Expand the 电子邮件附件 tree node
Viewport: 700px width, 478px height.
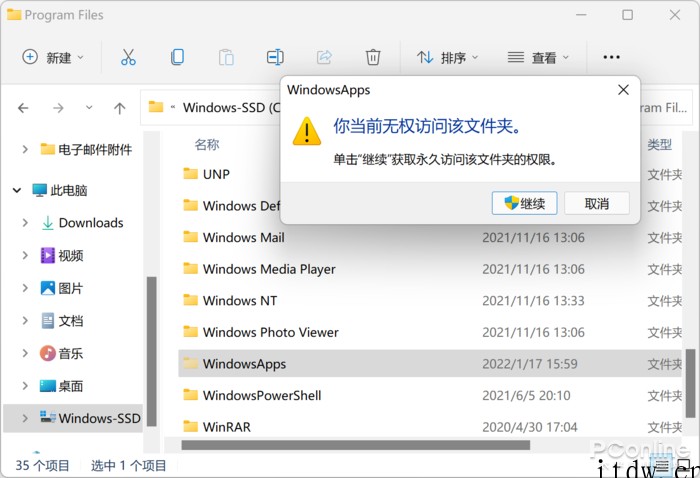coord(25,149)
